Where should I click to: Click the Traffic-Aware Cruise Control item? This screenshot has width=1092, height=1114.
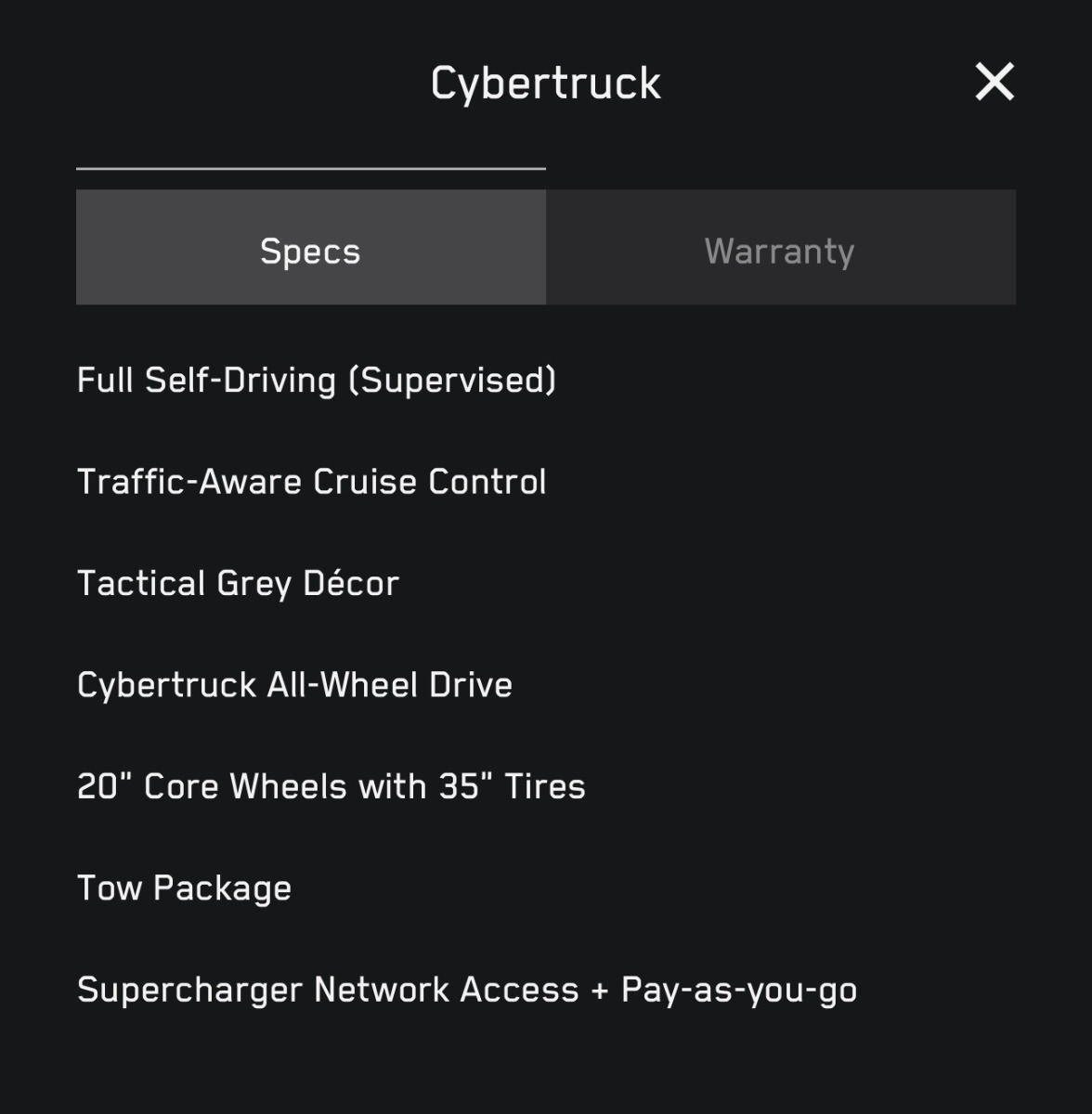point(312,482)
